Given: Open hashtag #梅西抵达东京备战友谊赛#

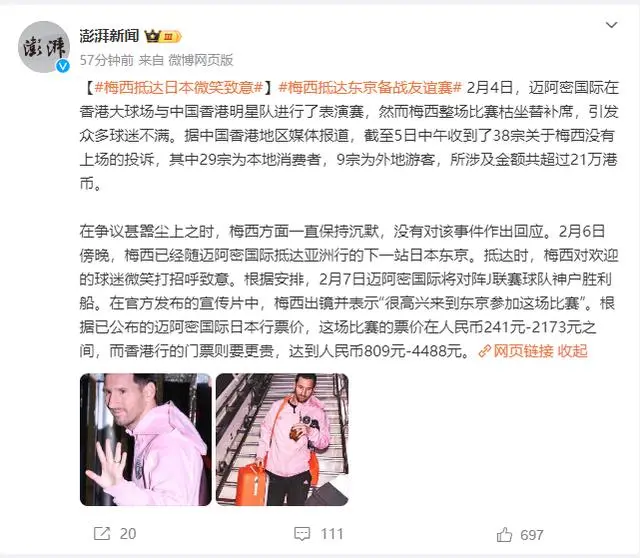Looking at the screenshot, I should pyautogui.click(x=370, y=88).
